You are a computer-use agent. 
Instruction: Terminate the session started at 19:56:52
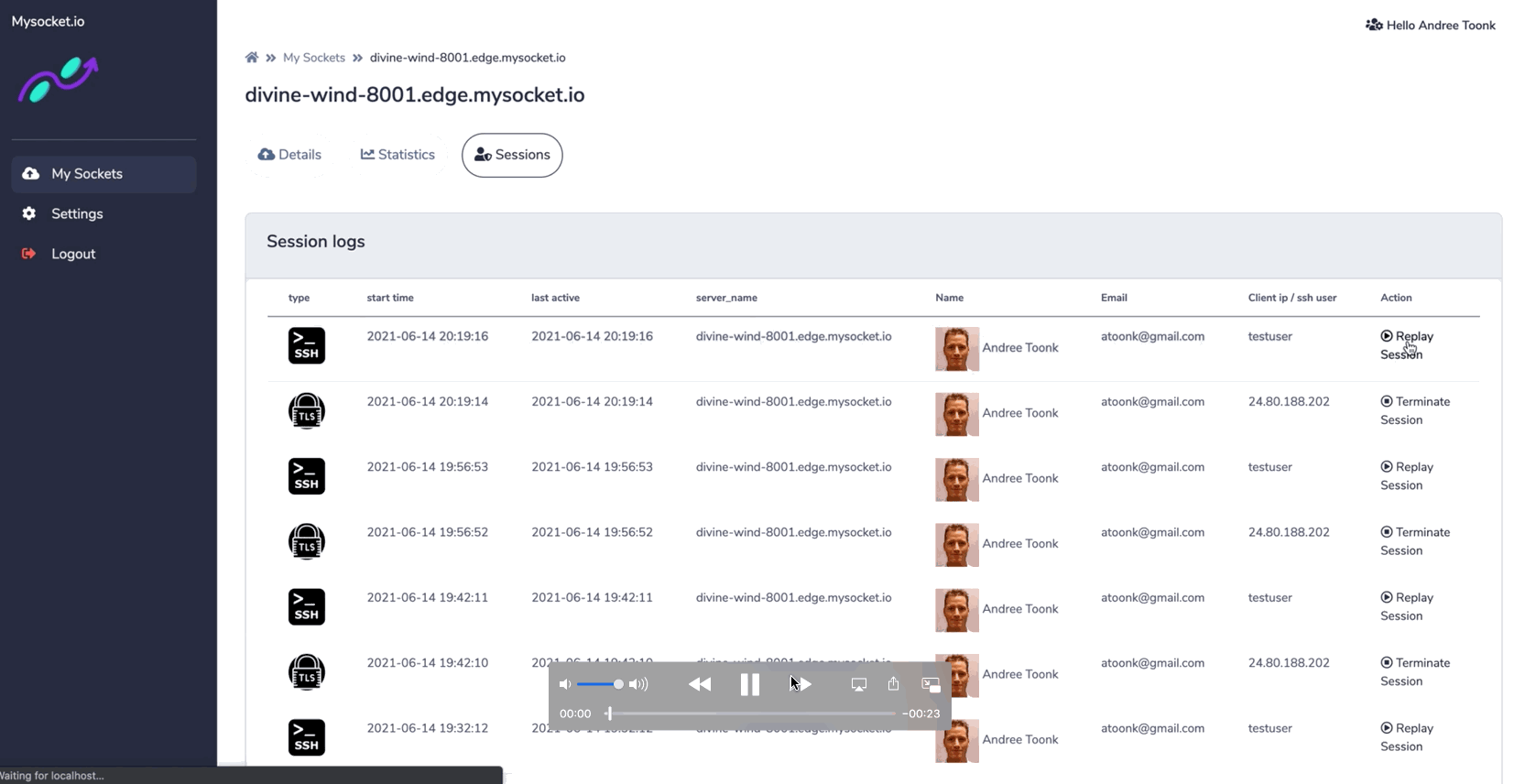(x=1415, y=541)
